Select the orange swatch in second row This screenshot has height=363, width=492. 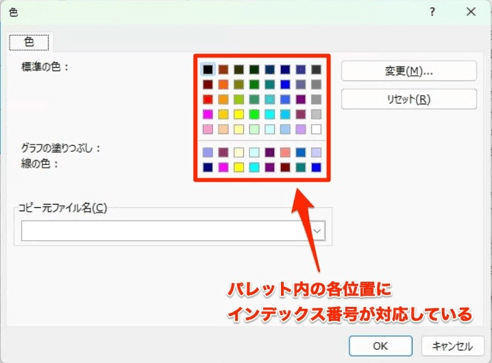[x=223, y=84]
